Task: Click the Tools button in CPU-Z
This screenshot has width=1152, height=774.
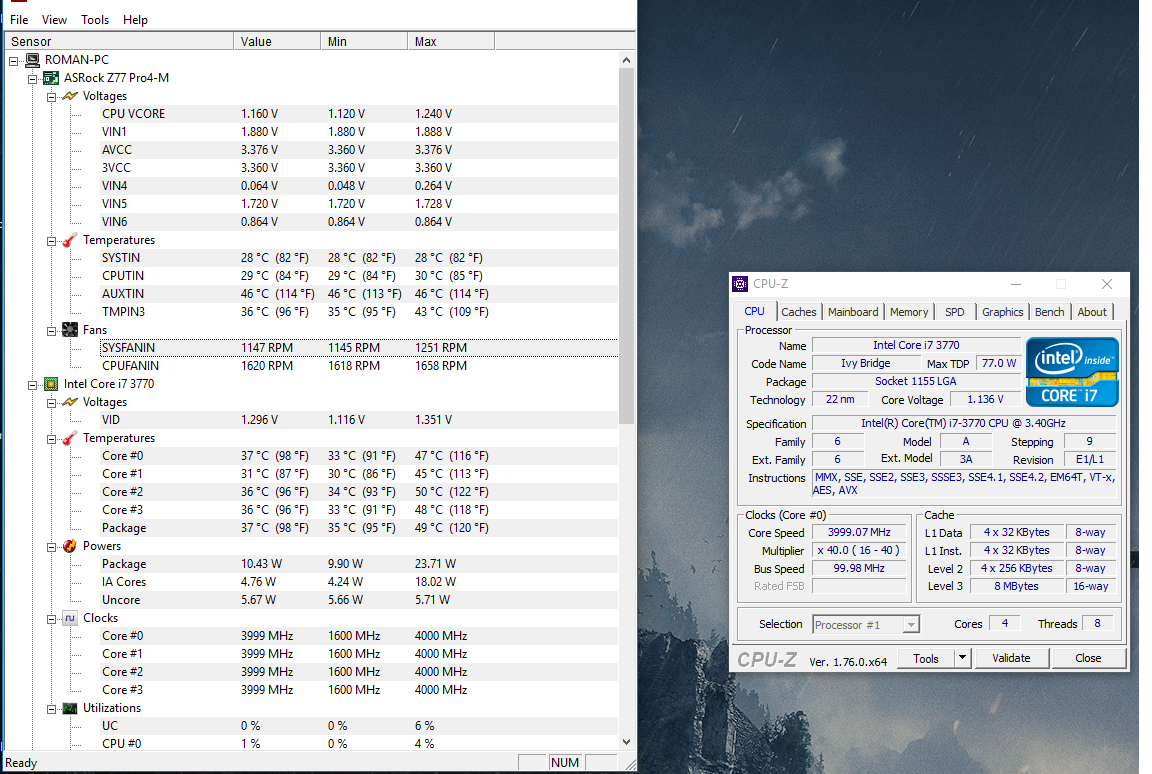Action: tap(926, 659)
